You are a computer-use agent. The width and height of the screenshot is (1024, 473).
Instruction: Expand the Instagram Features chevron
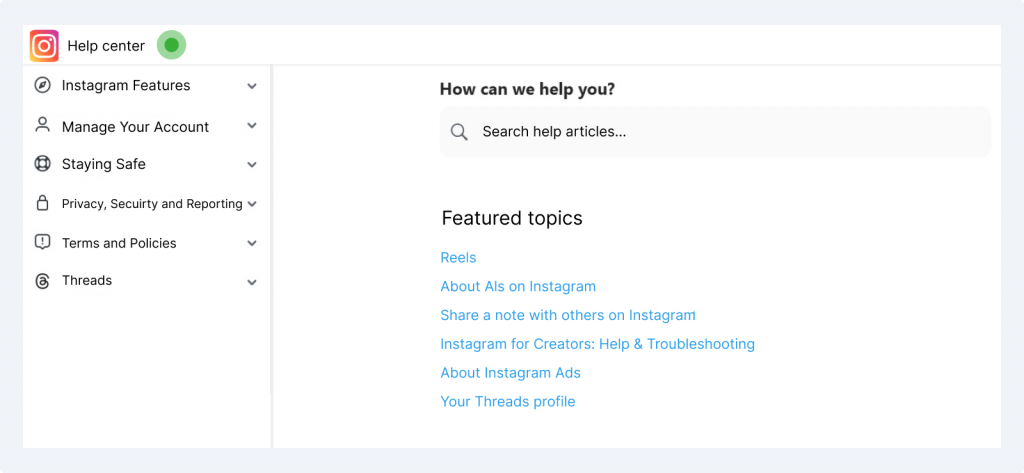pos(252,86)
